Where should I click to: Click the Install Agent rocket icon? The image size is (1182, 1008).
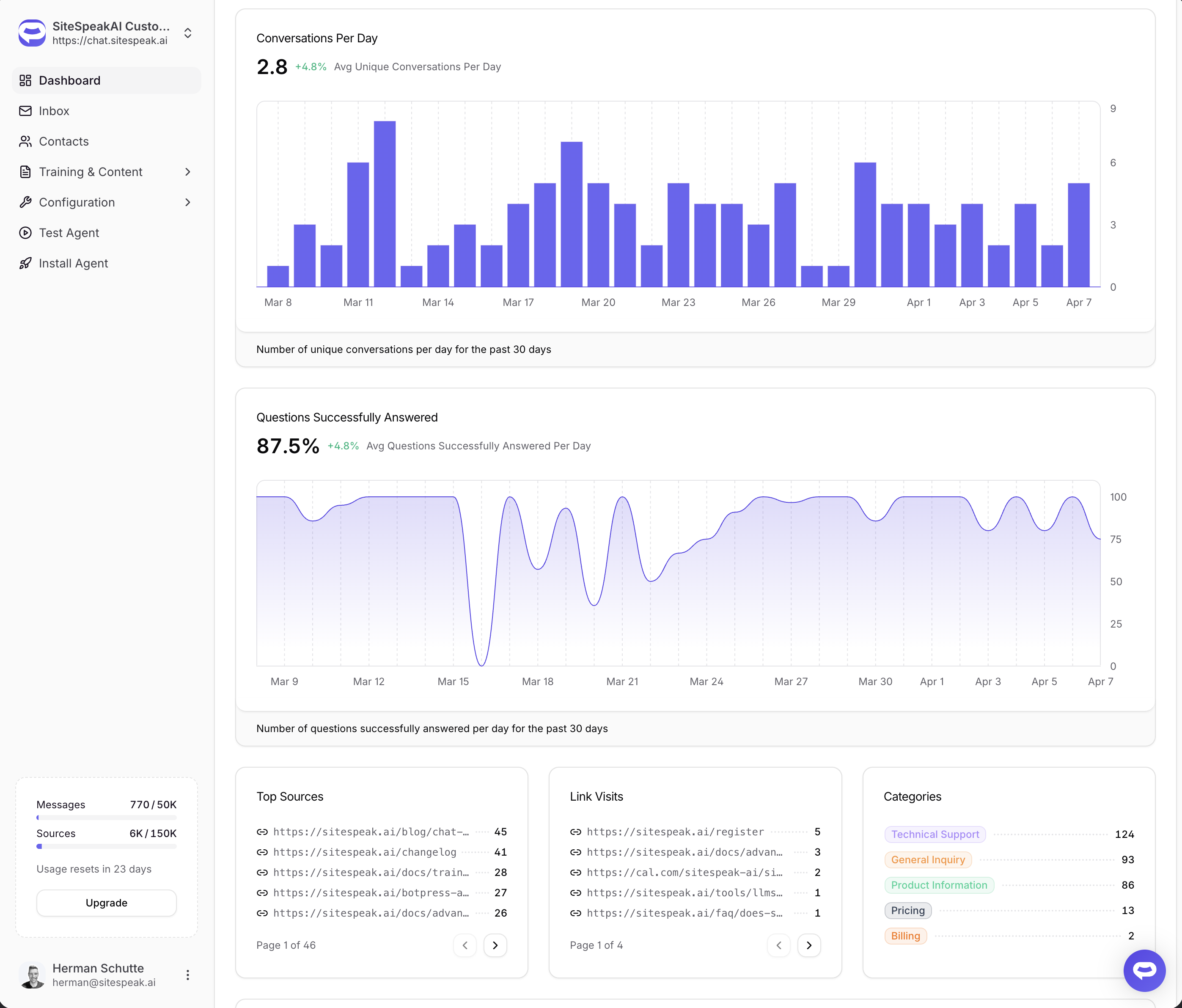point(25,263)
